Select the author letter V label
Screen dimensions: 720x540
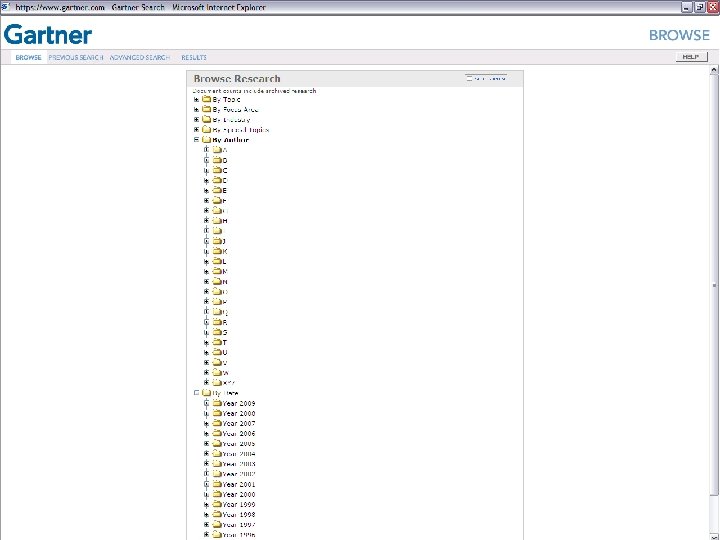(225, 363)
